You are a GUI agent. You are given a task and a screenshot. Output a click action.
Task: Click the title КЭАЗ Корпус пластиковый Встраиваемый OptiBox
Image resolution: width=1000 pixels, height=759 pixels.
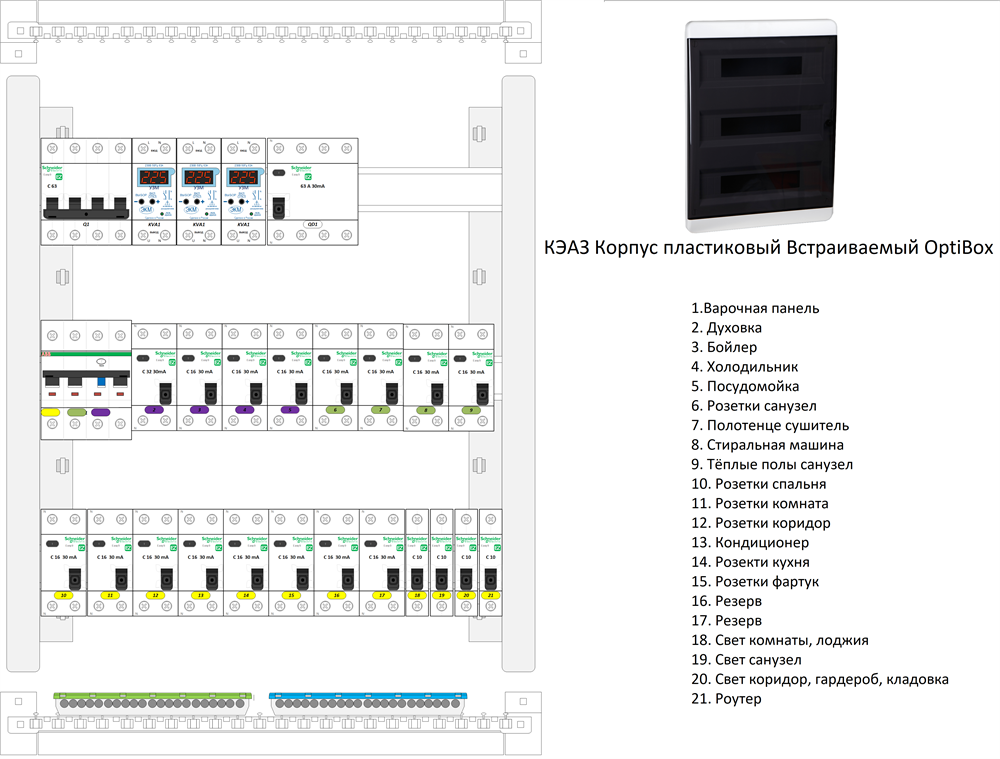(768, 247)
